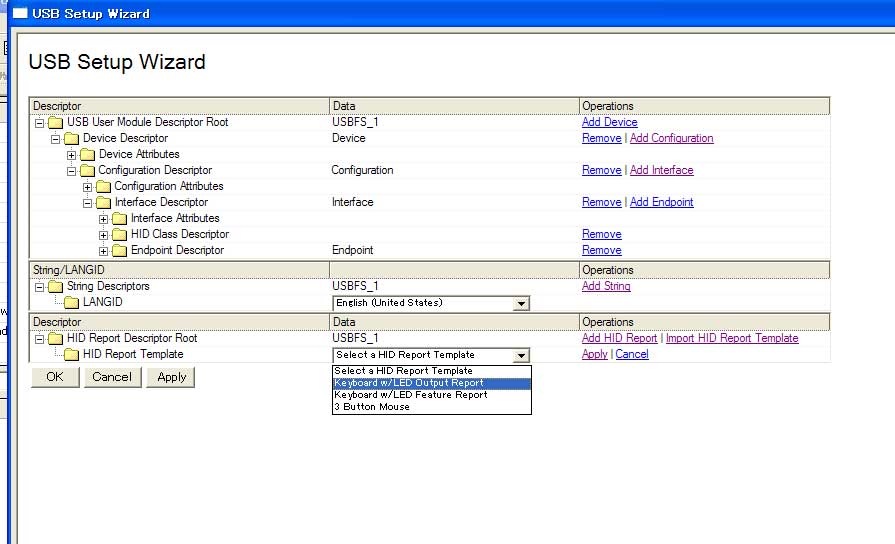Click the Device Attributes folder icon
Viewport: 895px width, 544px height.
88,155
